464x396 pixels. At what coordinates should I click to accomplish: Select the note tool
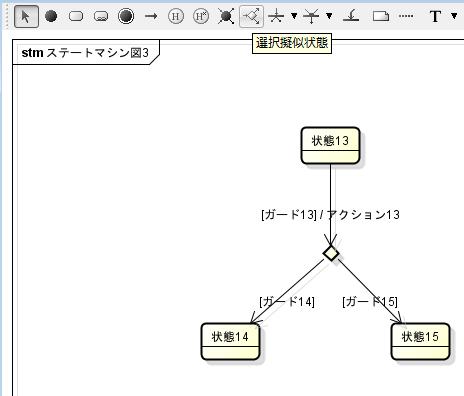381,16
